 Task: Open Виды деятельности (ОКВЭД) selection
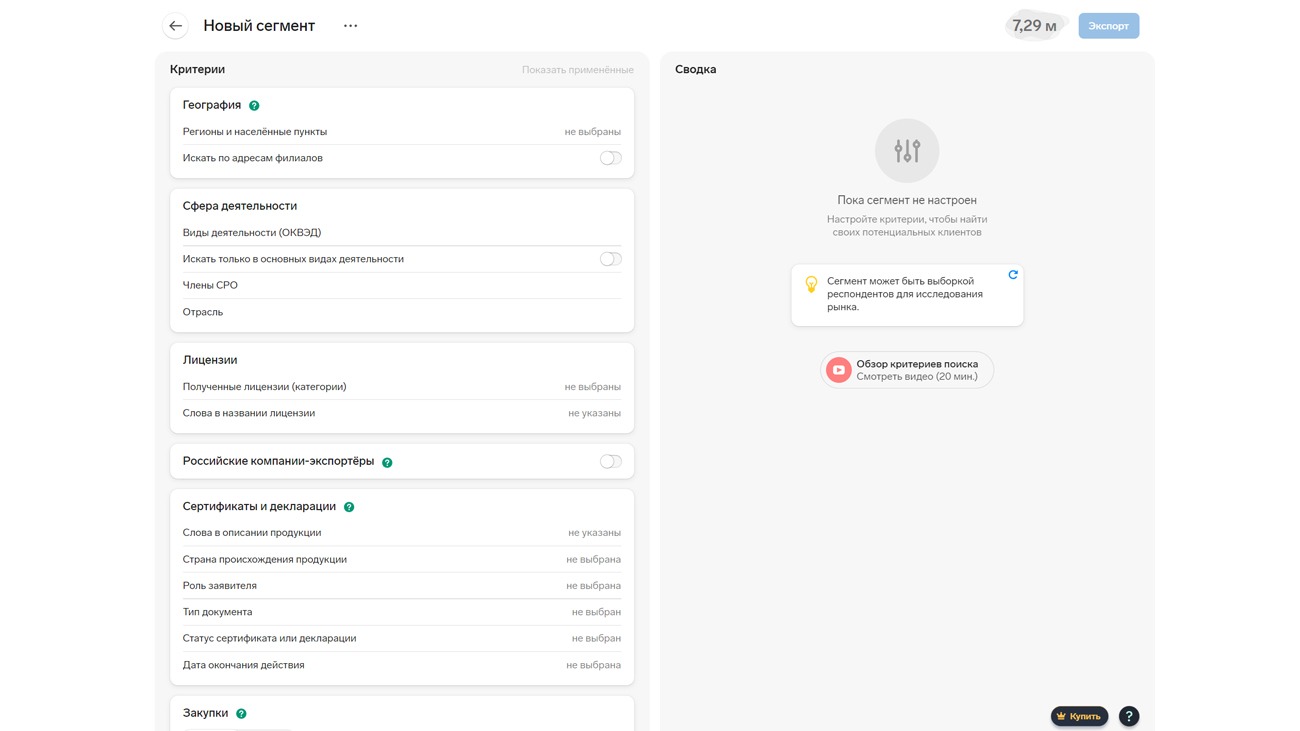click(401, 233)
